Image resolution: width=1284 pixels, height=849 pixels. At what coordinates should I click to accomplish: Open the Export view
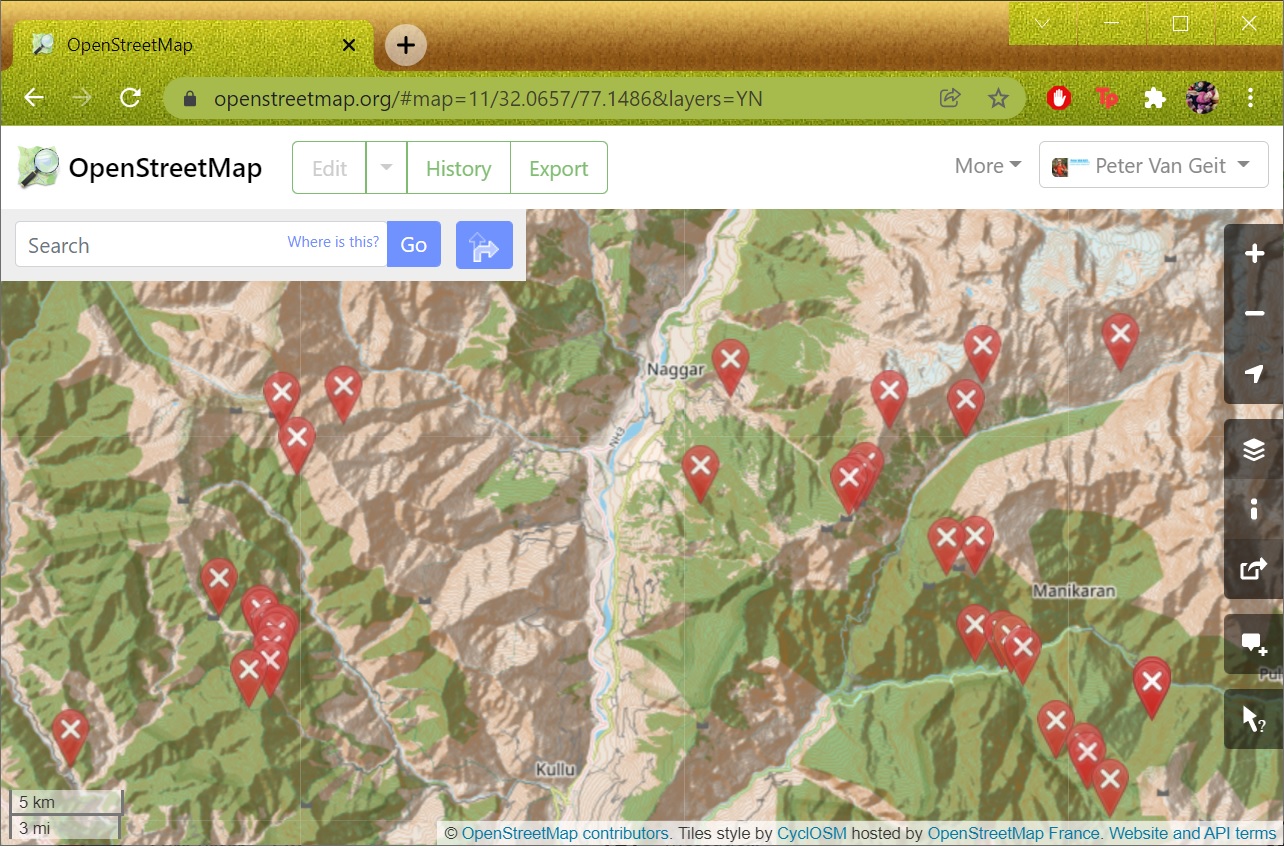[559, 168]
